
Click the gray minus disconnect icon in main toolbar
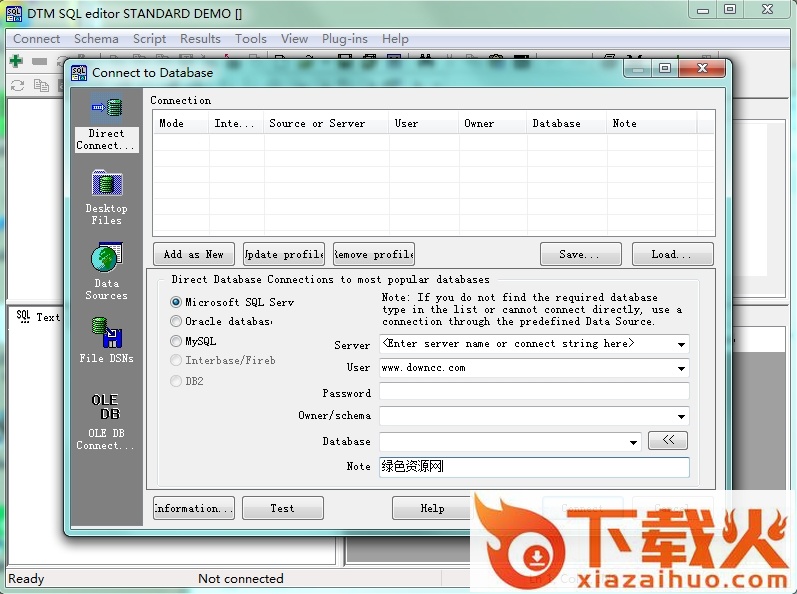(x=39, y=61)
